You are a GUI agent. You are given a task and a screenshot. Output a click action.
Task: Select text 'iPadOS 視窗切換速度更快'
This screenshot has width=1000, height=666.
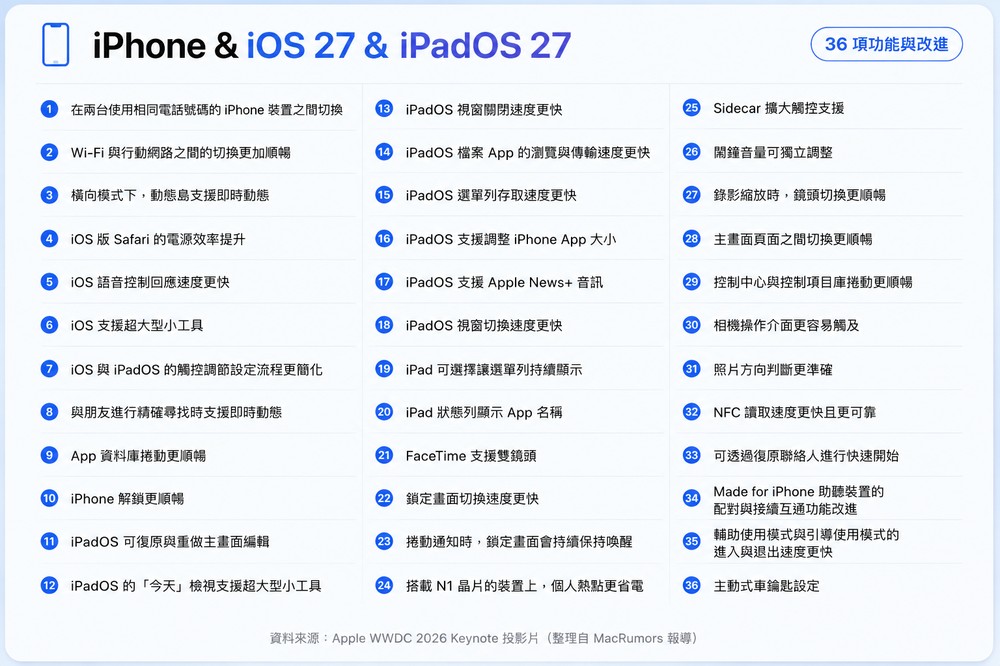click(x=484, y=325)
